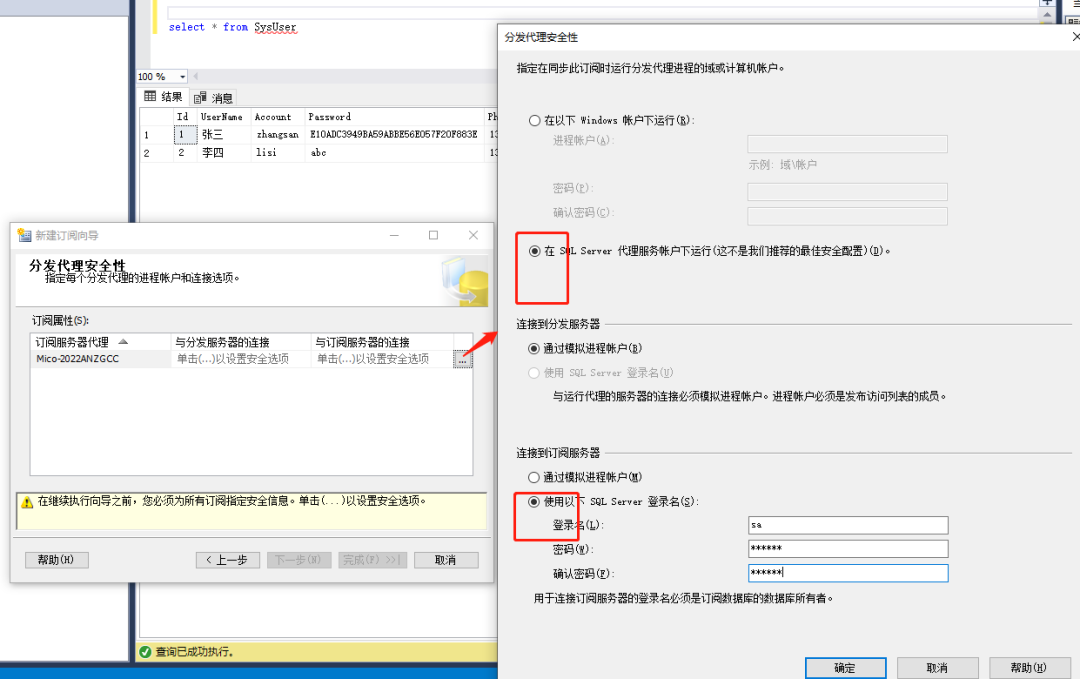Select run under Windows account radio button
The width and height of the screenshot is (1080, 679).
(x=534, y=121)
